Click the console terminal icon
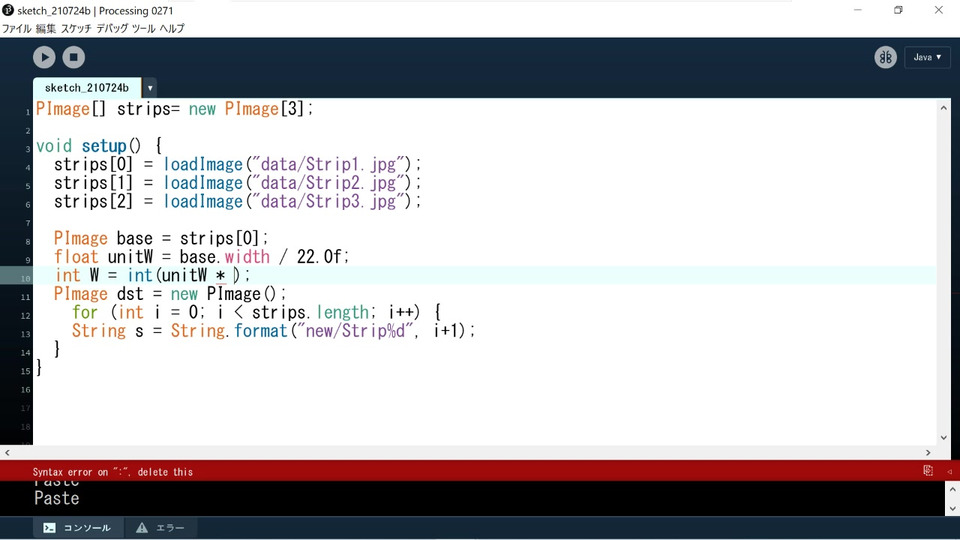Viewport: 960px width, 540px height. 50,528
